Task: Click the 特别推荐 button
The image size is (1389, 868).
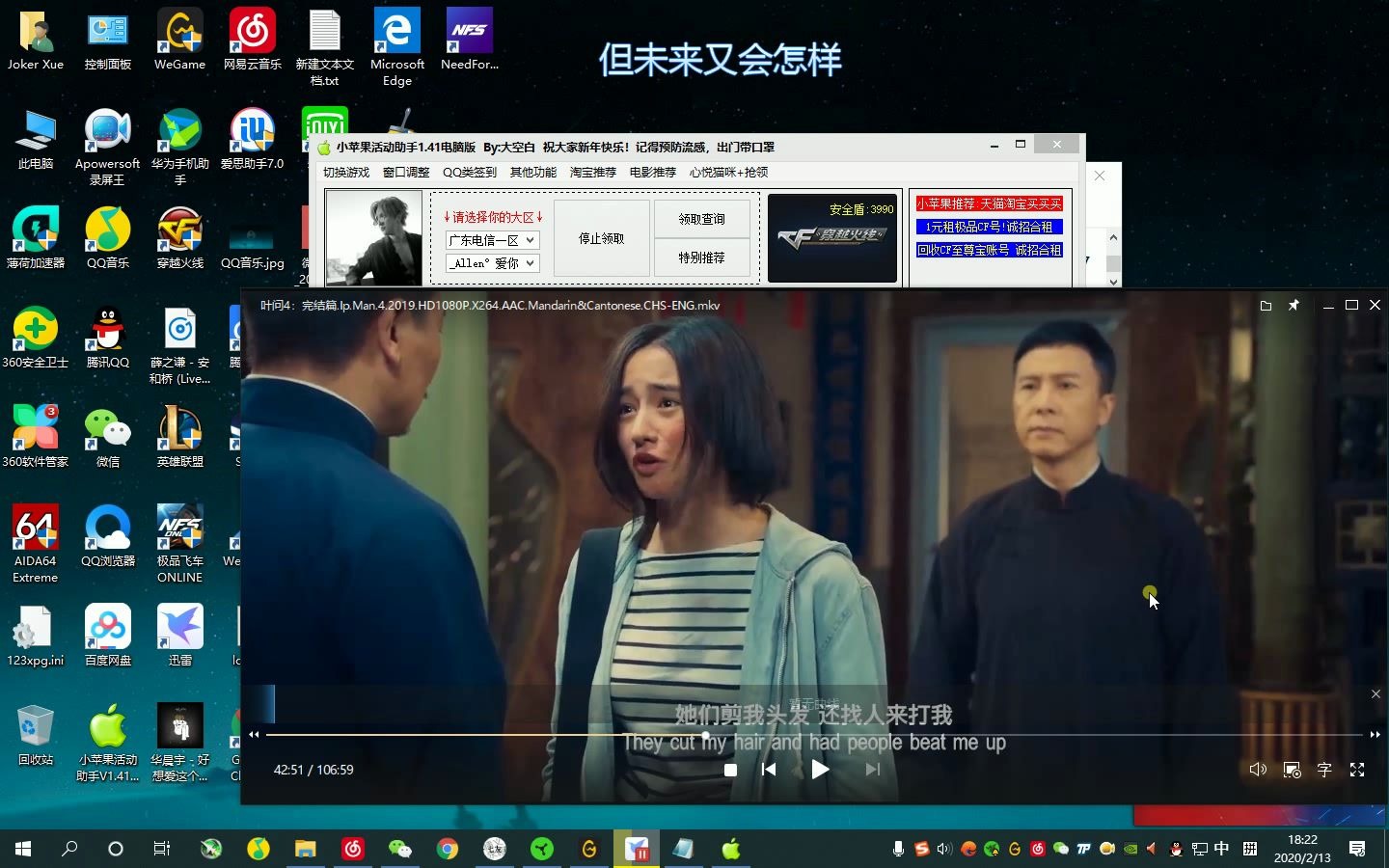Action: click(701, 258)
